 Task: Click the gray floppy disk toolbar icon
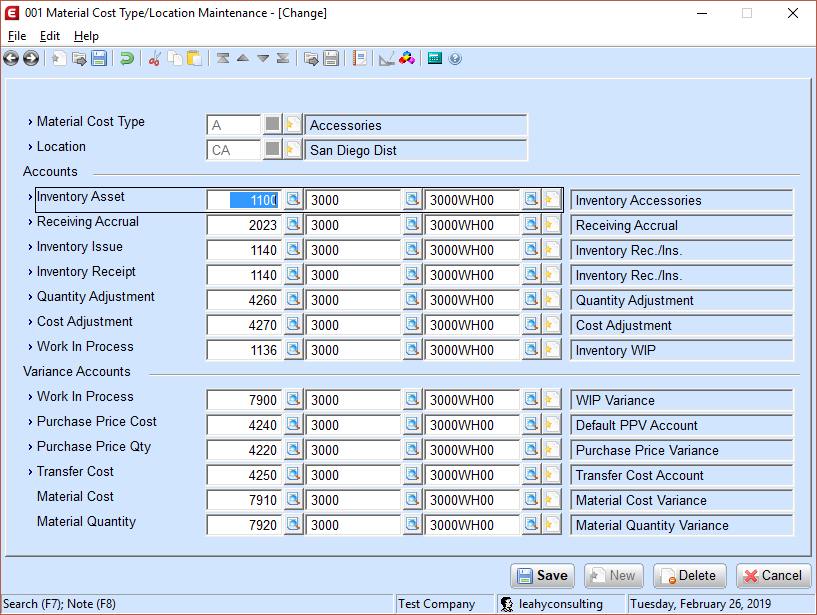(x=331, y=58)
